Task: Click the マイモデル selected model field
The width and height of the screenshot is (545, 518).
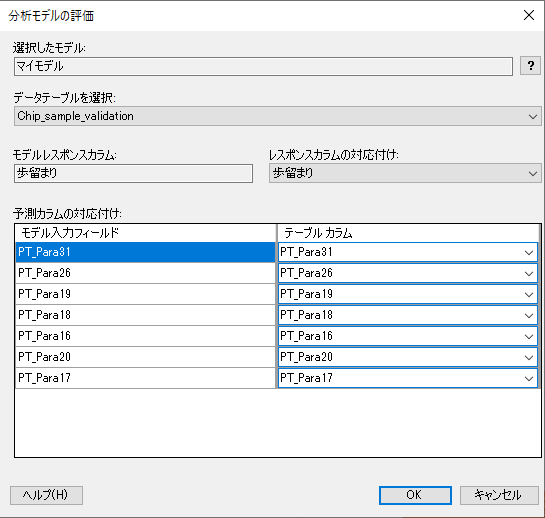Action: tap(263, 66)
